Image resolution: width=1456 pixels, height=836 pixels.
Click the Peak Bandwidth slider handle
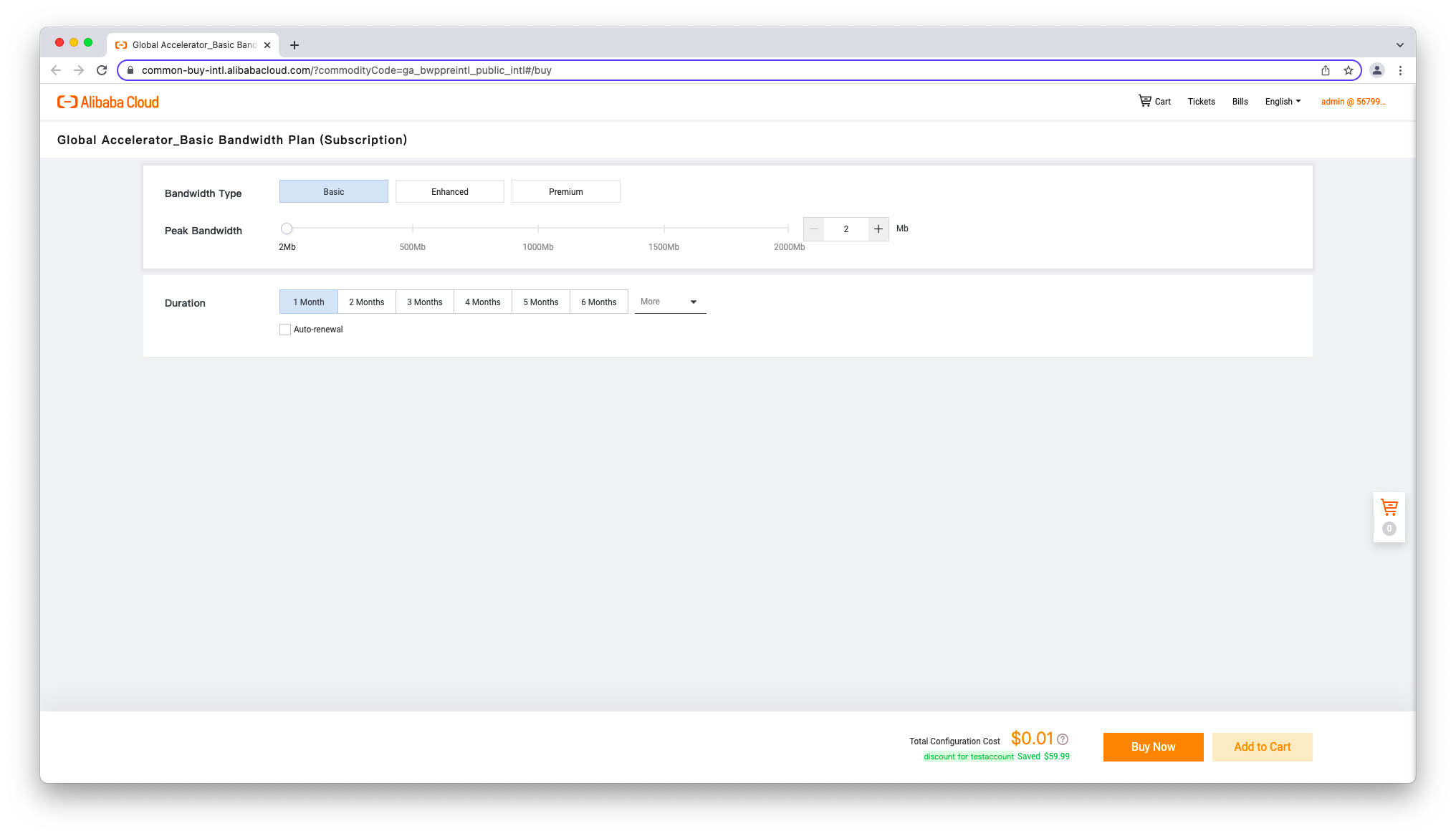[x=287, y=229]
